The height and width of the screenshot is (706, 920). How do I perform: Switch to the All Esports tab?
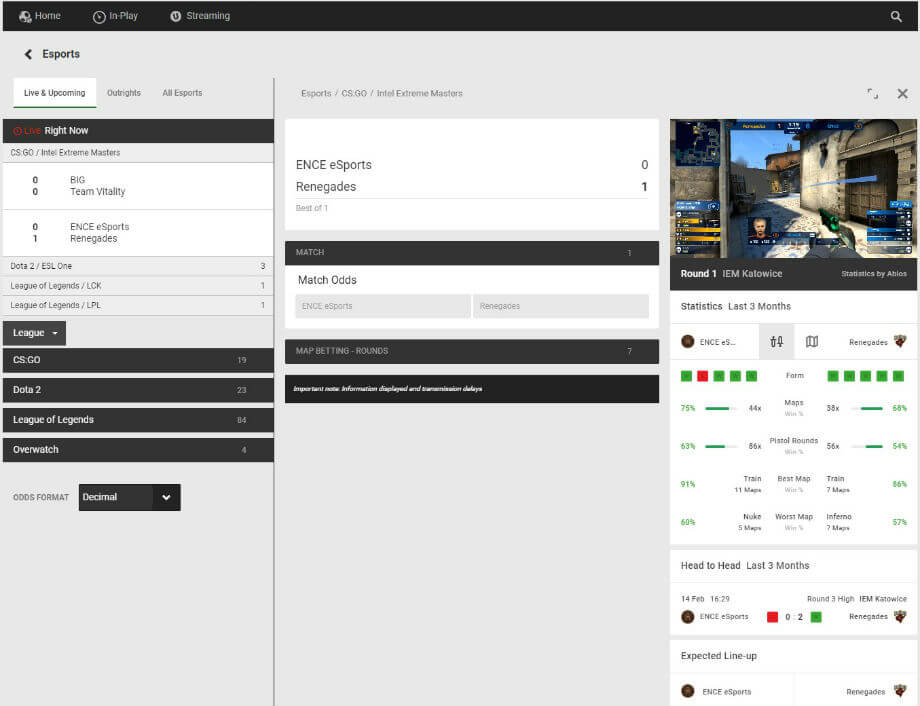pos(182,93)
